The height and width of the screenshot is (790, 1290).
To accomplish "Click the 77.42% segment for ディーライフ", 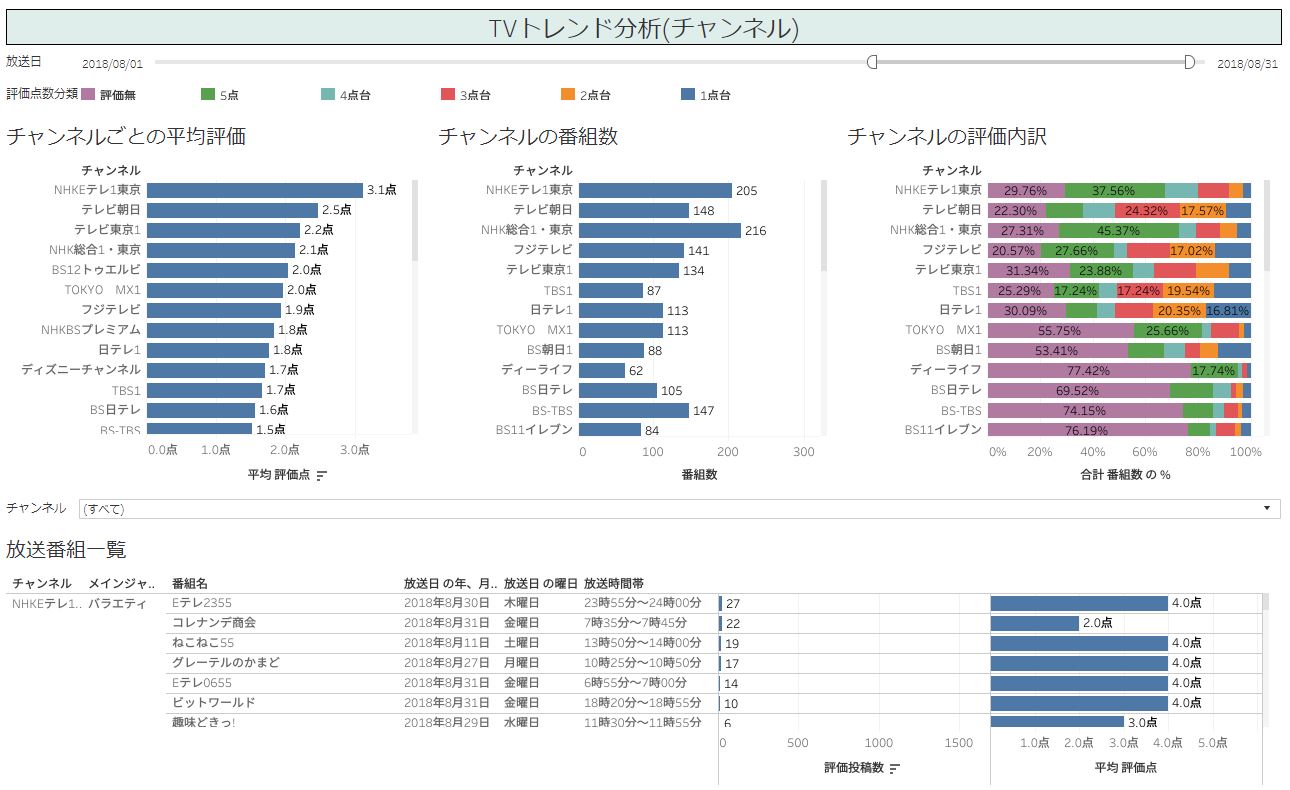I will [1090, 370].
